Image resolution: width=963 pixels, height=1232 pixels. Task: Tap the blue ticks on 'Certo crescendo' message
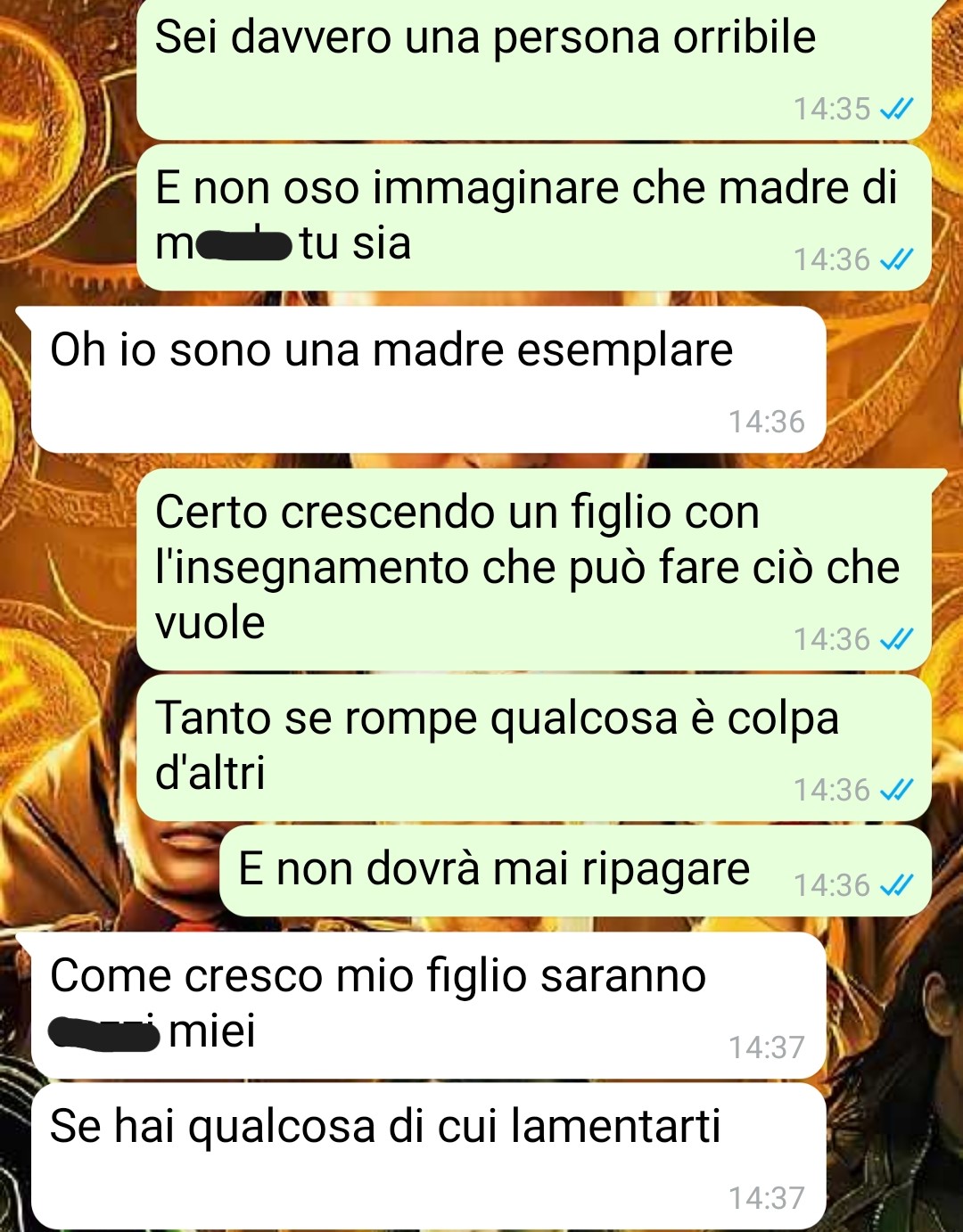pos(896,639)
